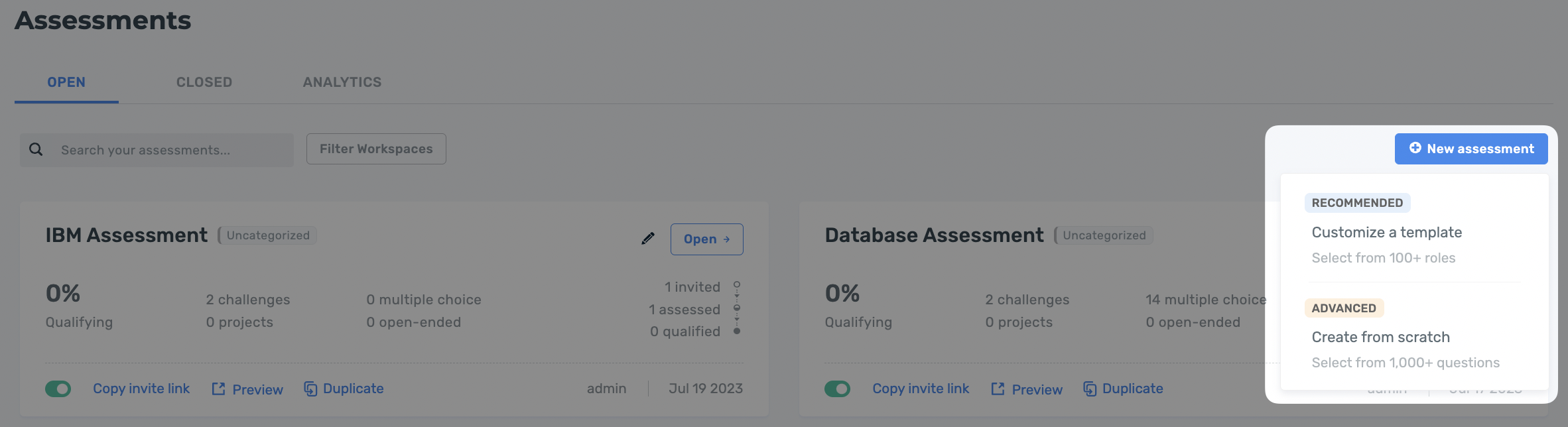Toggle the invite link switch for IBM Assessment
The image size is (1568, 427).
58,389
